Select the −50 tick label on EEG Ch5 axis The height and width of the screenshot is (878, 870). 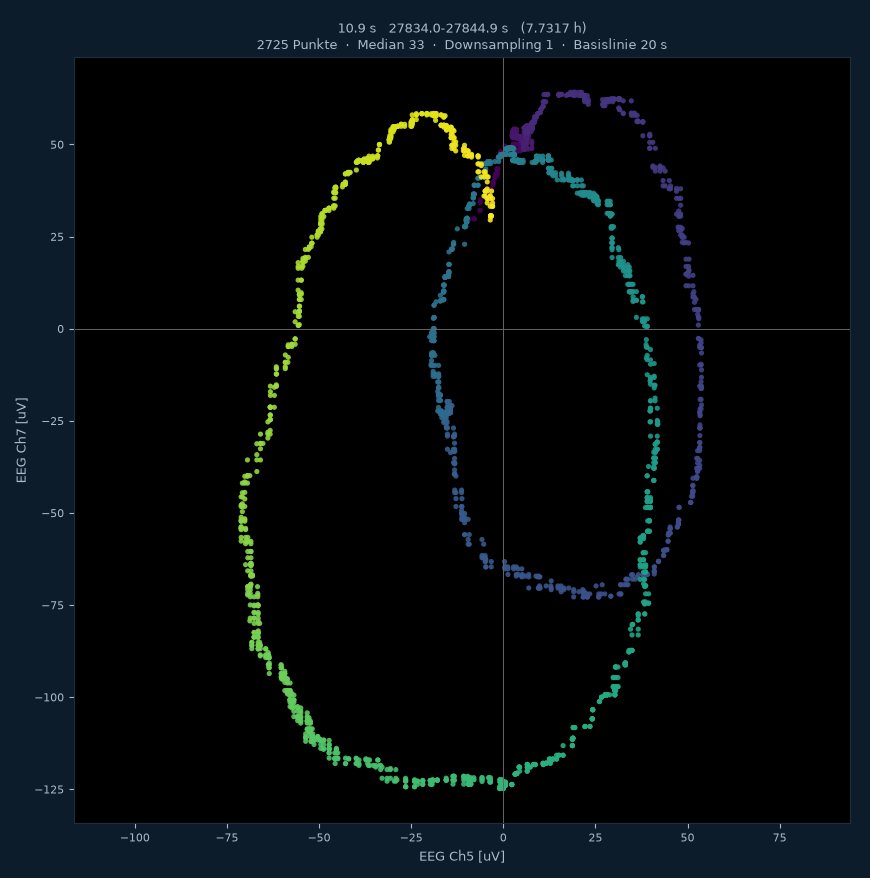[319, 838]
